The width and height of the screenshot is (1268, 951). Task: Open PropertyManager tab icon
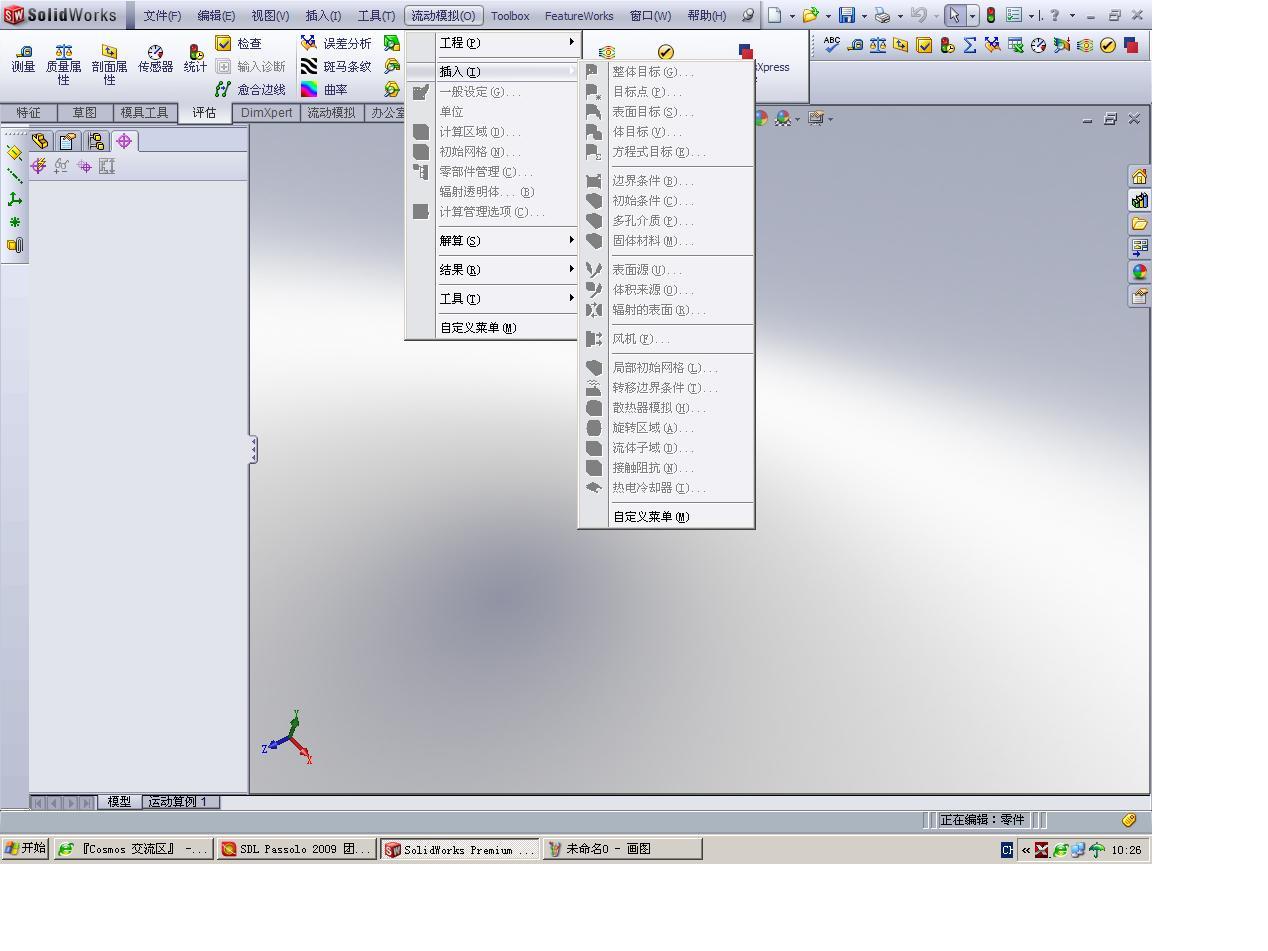tap(68, 141)
